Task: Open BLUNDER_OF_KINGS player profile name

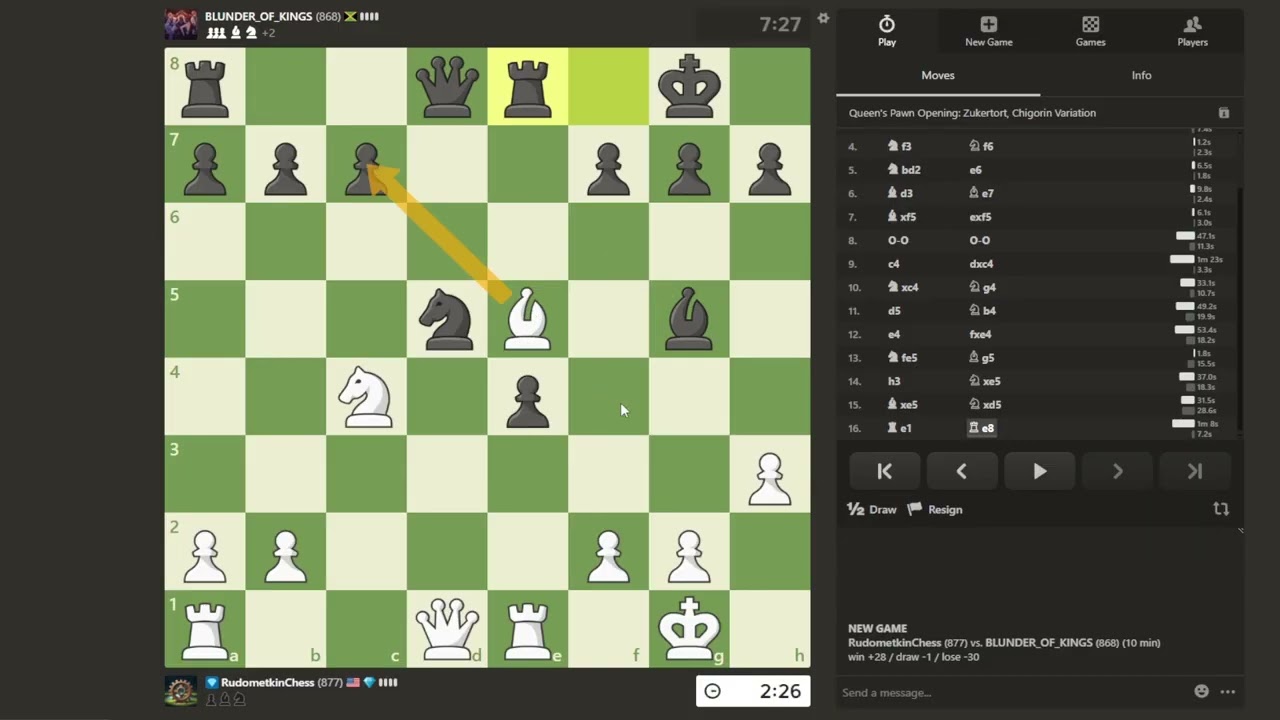Action: coord(258,17)
